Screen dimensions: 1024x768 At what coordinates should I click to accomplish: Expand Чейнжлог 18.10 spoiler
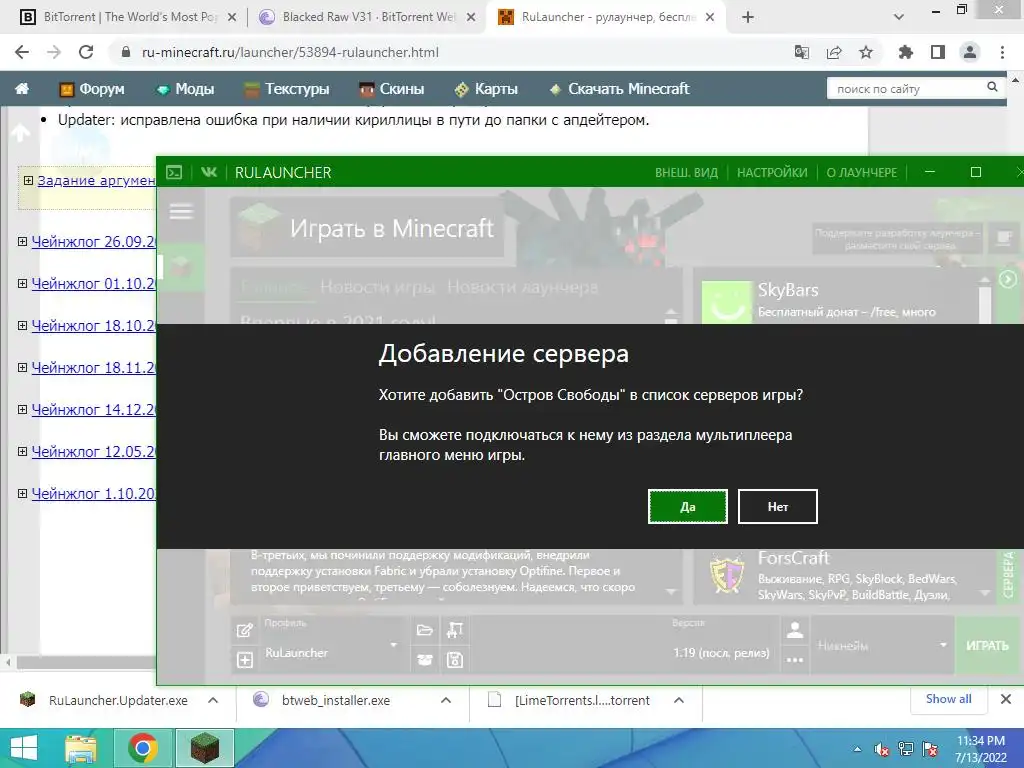[x=22, y=325]
